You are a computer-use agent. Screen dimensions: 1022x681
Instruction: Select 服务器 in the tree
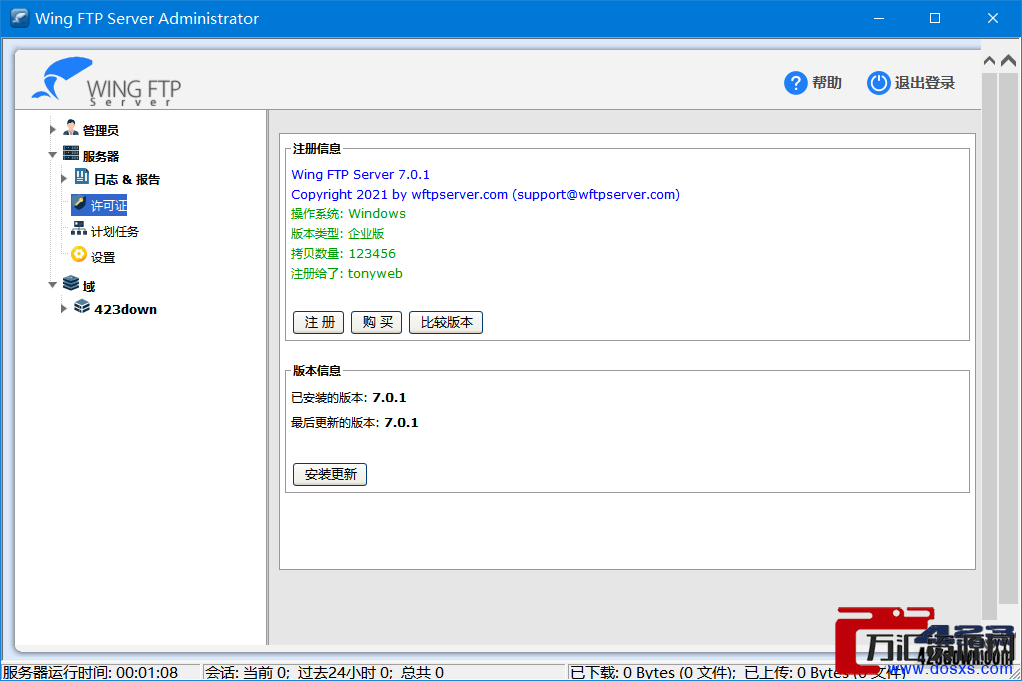[x=100, y=156]
